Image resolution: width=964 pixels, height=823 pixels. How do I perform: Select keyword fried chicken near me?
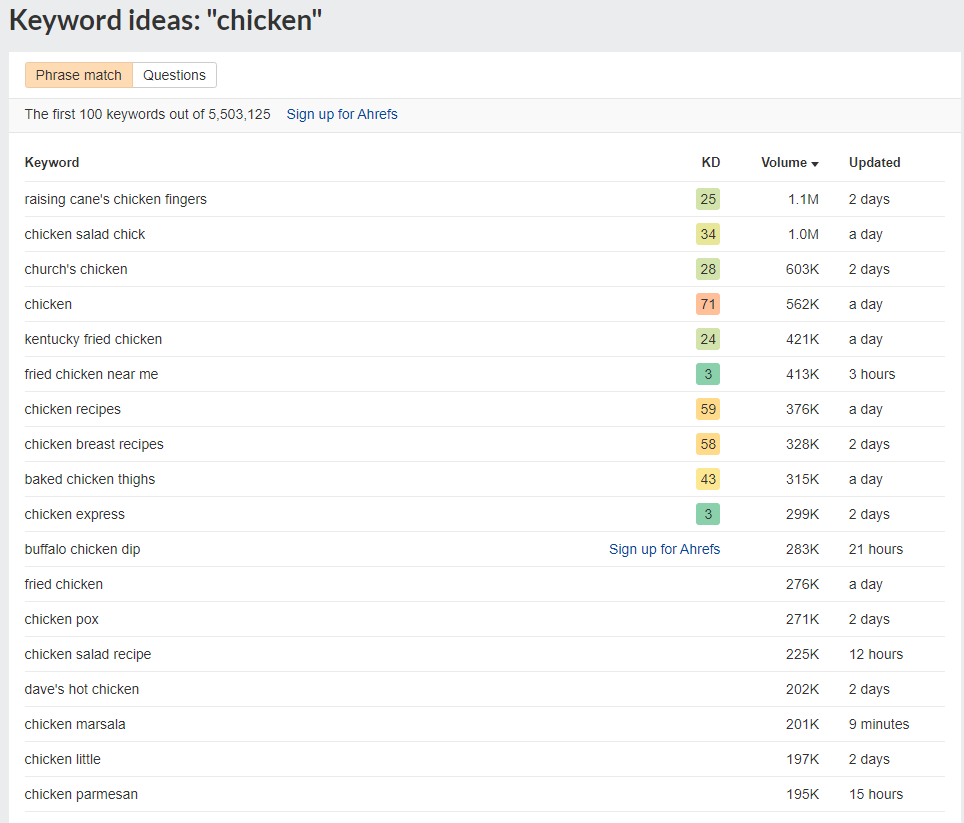coord(91,375)
